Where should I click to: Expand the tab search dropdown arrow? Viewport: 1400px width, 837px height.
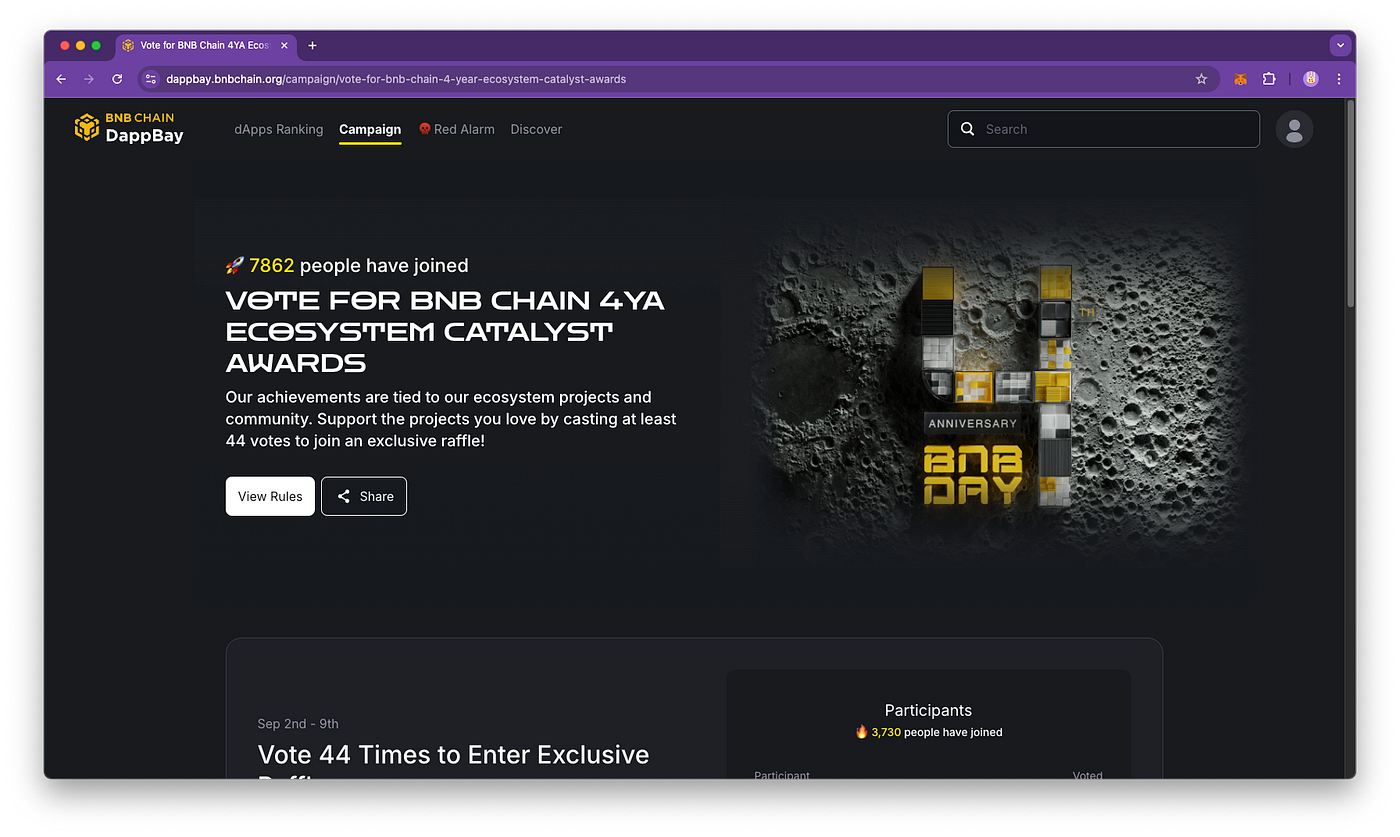coord(1340,45)
